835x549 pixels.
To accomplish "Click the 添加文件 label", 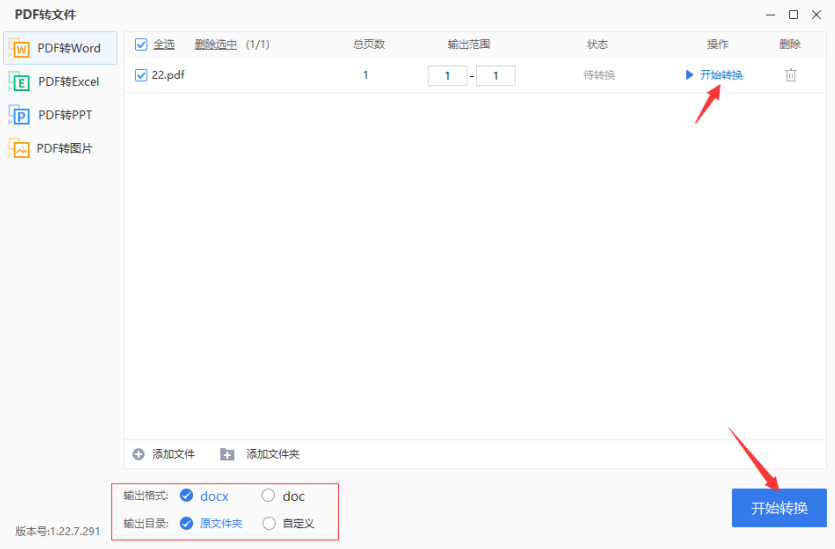I will click(x=174, y=454).
